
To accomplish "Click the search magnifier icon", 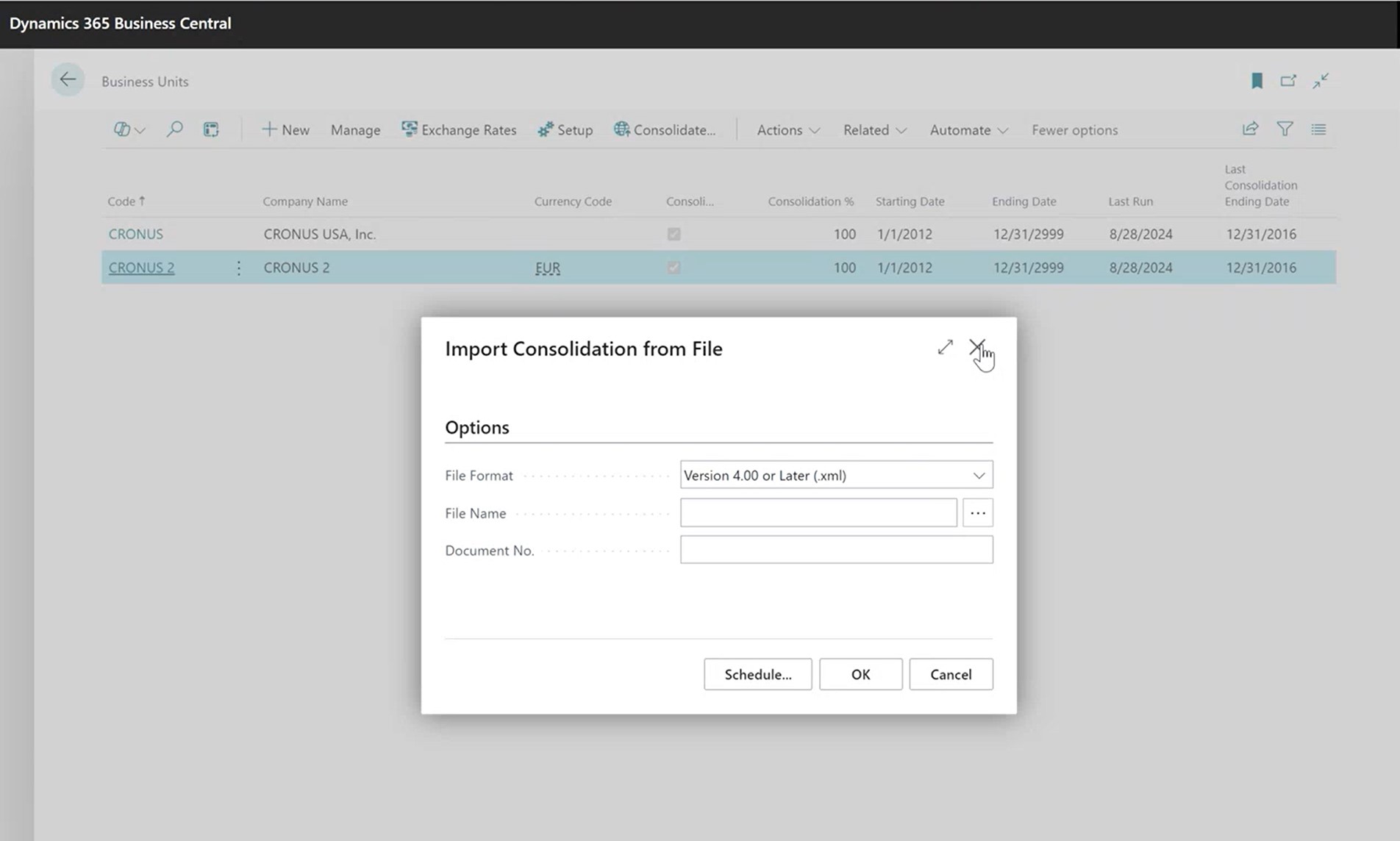I will pyautogui.click(x=174, y=129).
